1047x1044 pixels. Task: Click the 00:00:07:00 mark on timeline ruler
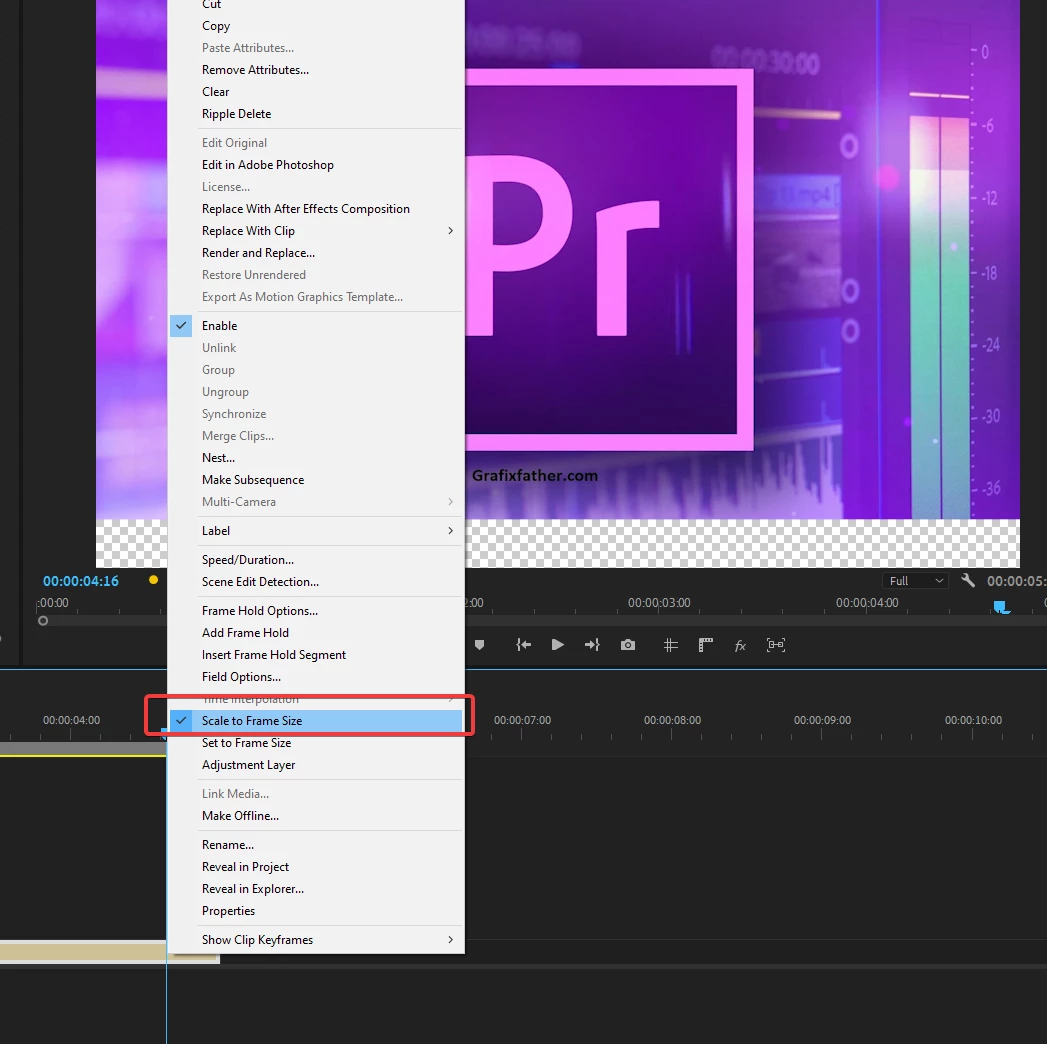(522, 720)
